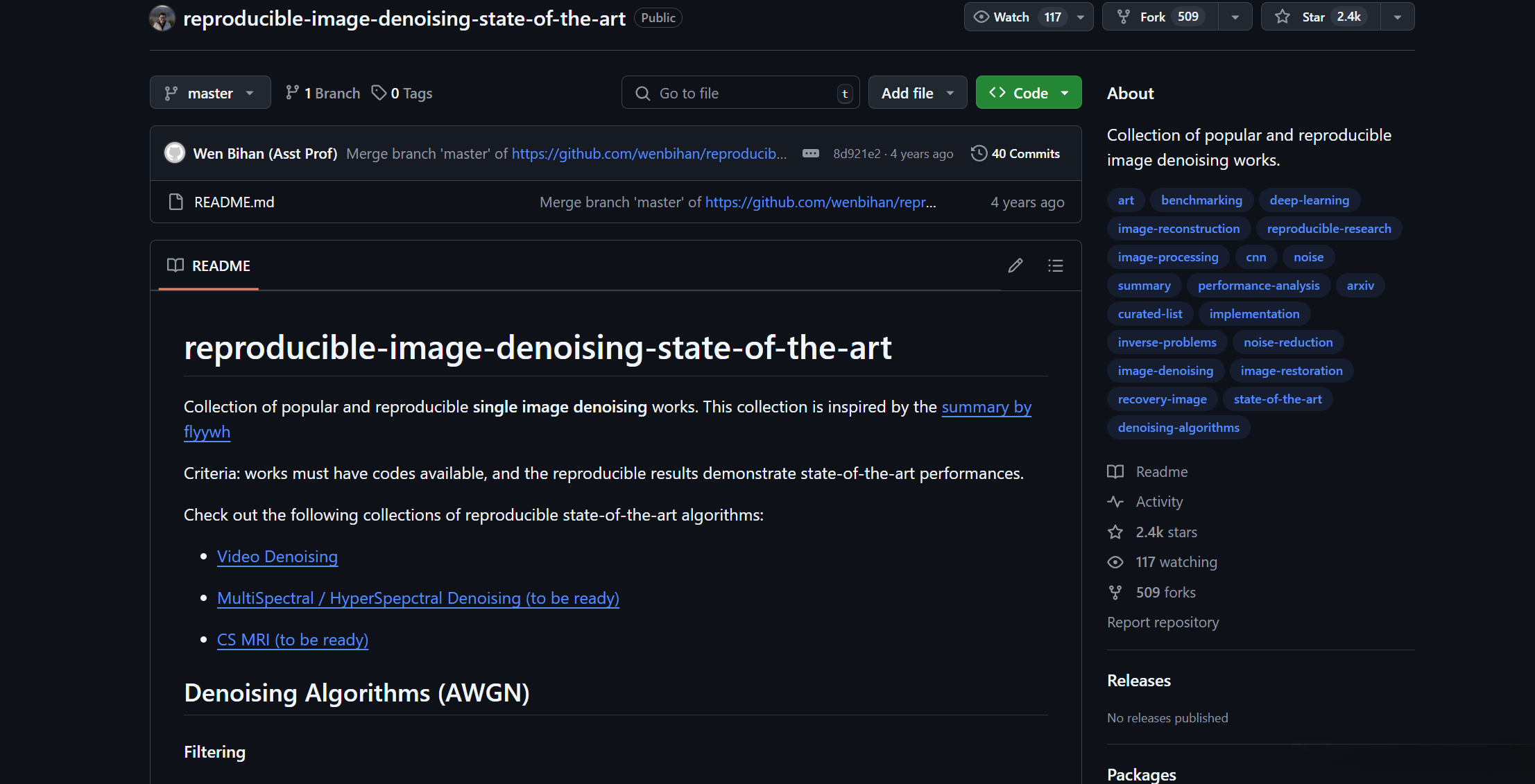The width and height of the screenshot is (1535, 784).
Task: Click the image-denoising topic tag
Action: 1165,371
